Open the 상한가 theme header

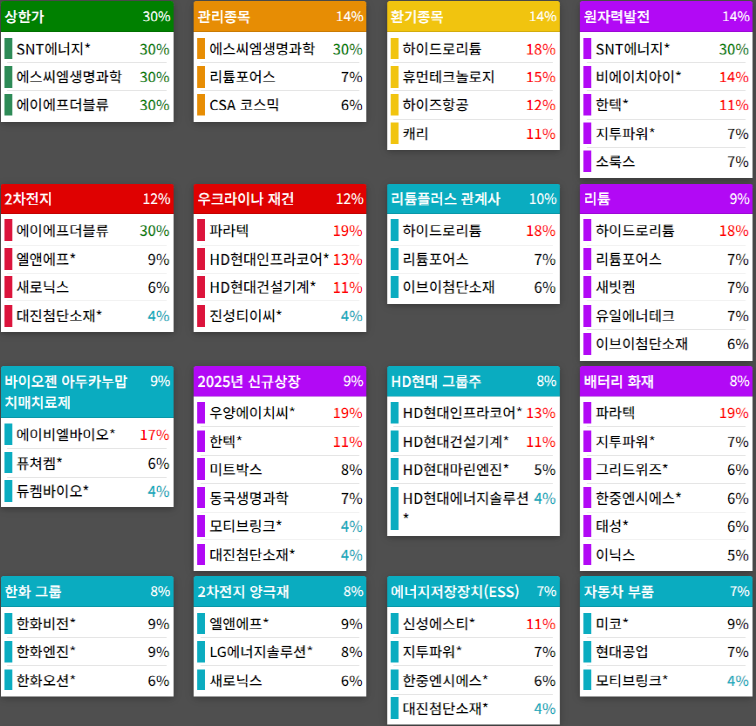coord(87,16)
